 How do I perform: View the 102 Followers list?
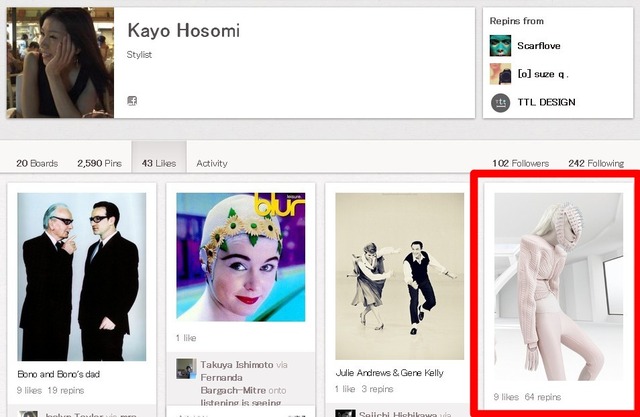click(x=520, y=163)
